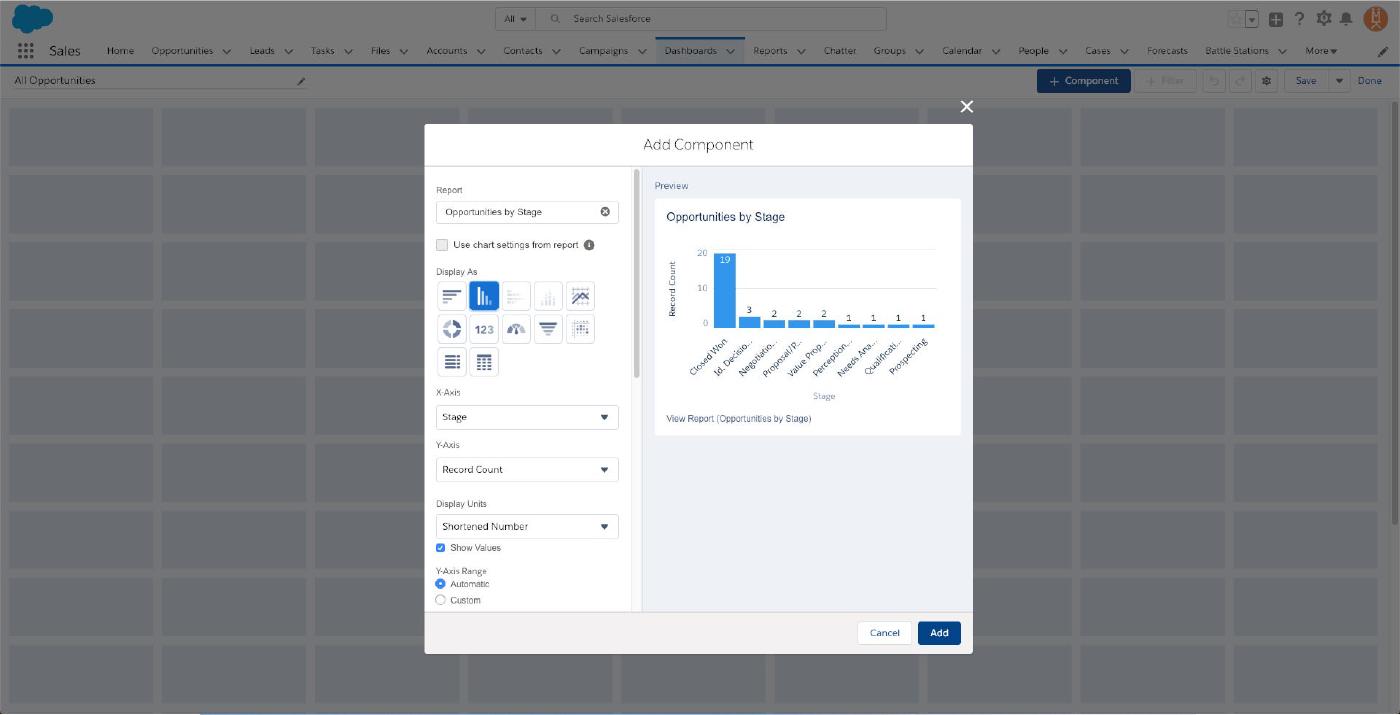Clear the Opportunities by Stage report field
The height and width of the screenshot is (715, 1400).
pyautogui.click(x=605, y=212)
